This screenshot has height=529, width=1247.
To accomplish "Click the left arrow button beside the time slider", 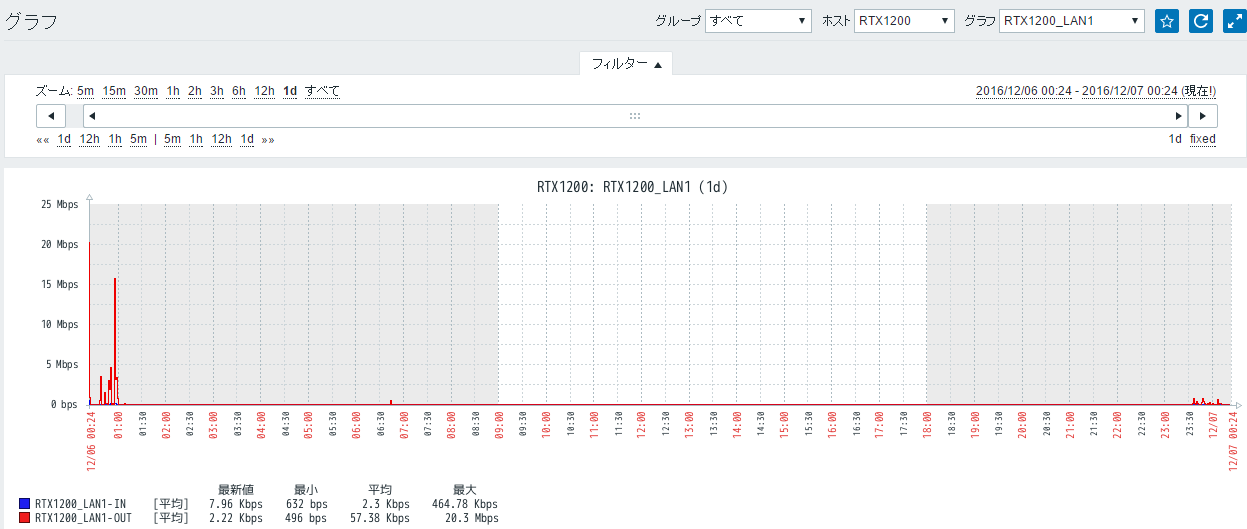I will click(51, 116).
